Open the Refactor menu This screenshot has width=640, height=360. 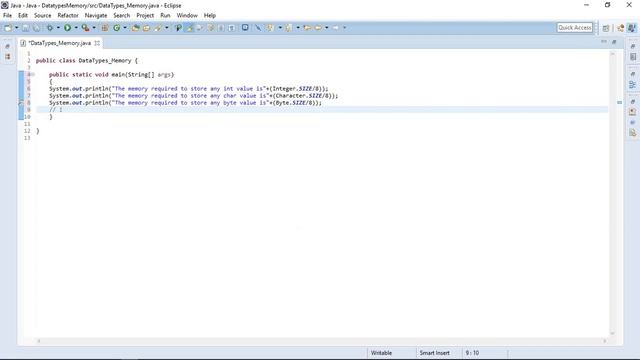(x=68, y=16)
